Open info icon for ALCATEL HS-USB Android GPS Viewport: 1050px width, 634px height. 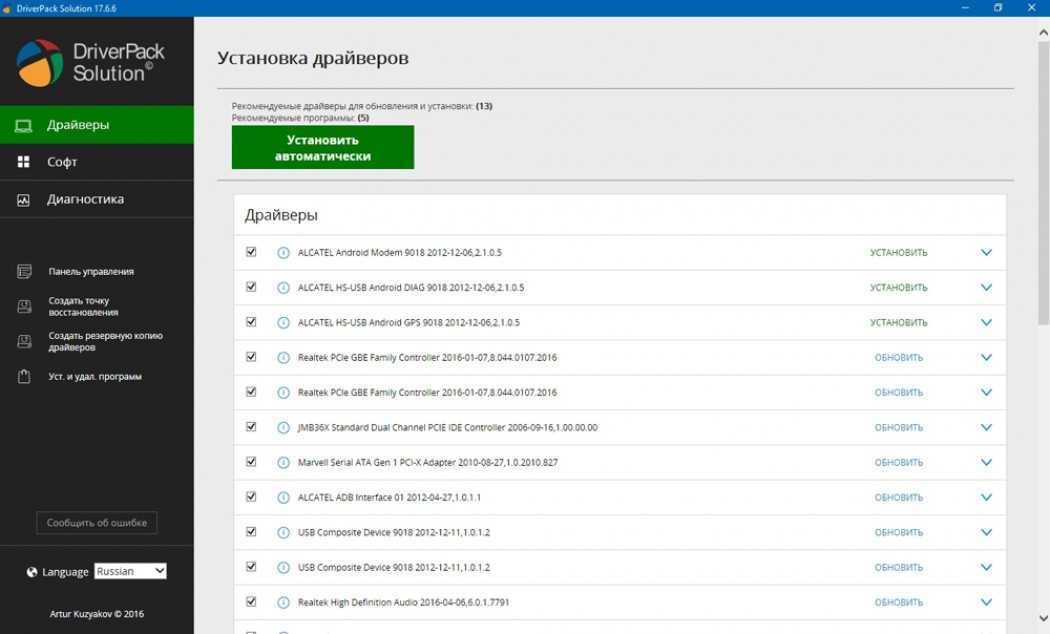pos(283,323)
